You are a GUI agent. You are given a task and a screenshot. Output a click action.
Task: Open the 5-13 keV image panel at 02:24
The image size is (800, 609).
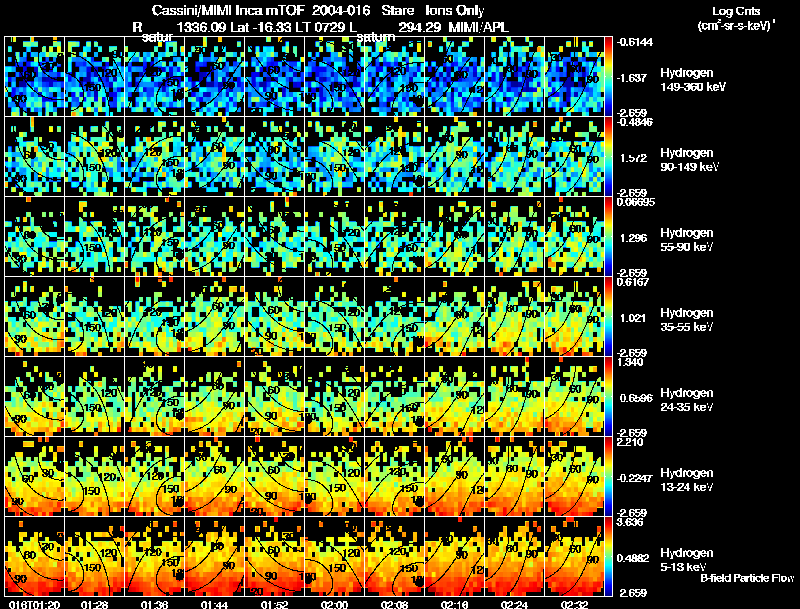(x=514, y=557)
